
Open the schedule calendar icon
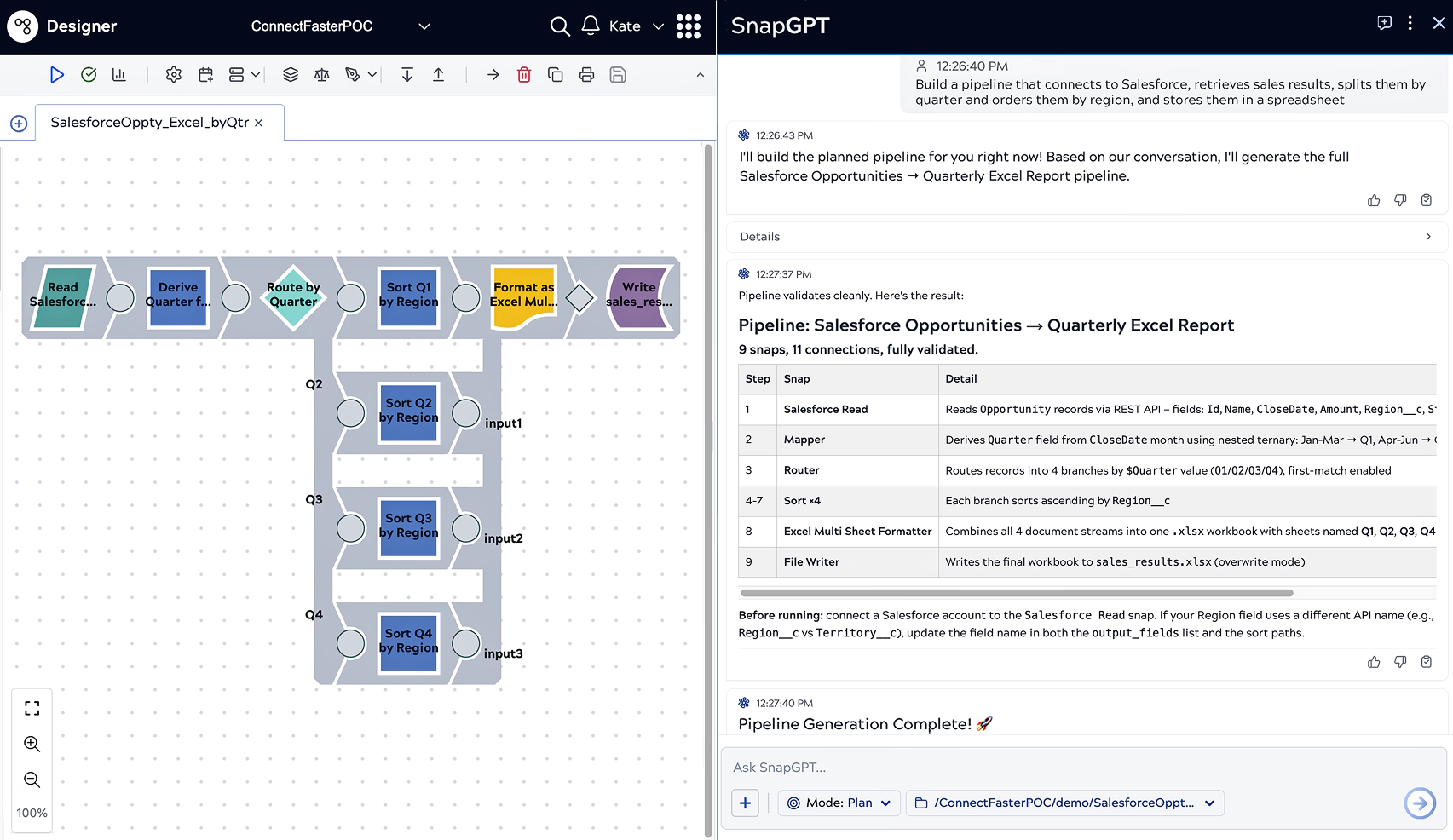(x=205, y=75)
